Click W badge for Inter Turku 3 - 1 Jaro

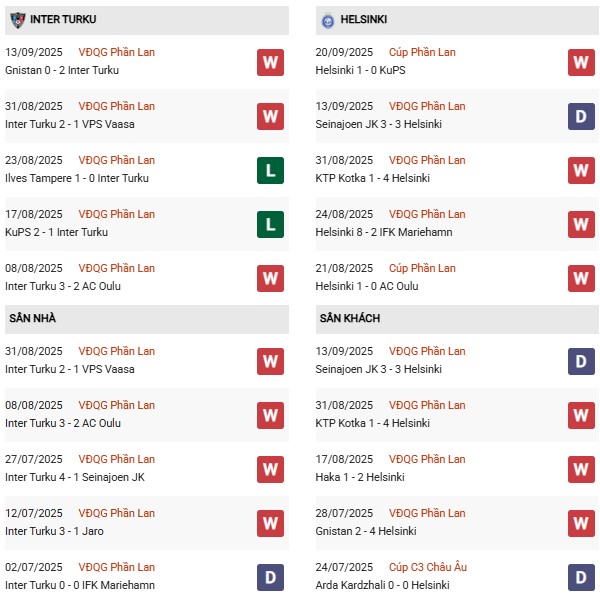[x=271, y=523]
